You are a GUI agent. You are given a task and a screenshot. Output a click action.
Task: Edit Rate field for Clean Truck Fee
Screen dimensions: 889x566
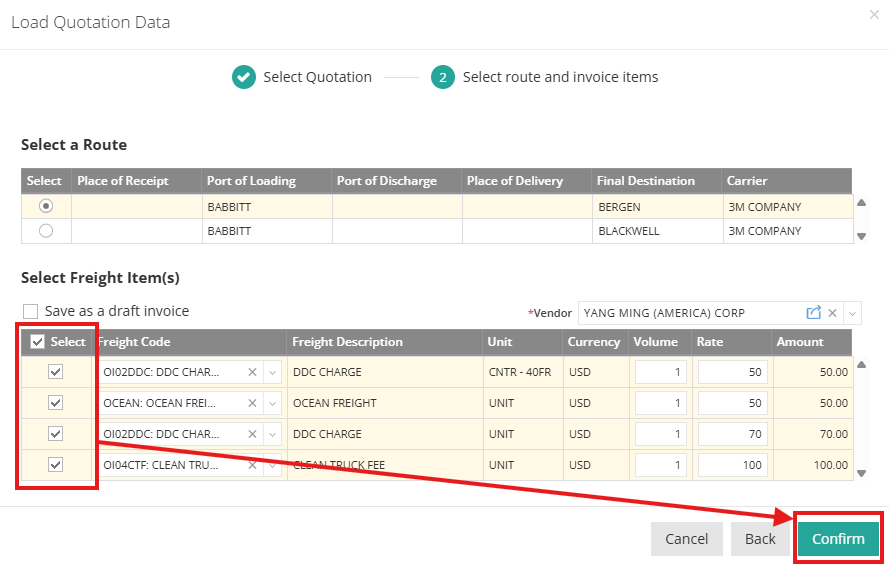click(733, 465)
